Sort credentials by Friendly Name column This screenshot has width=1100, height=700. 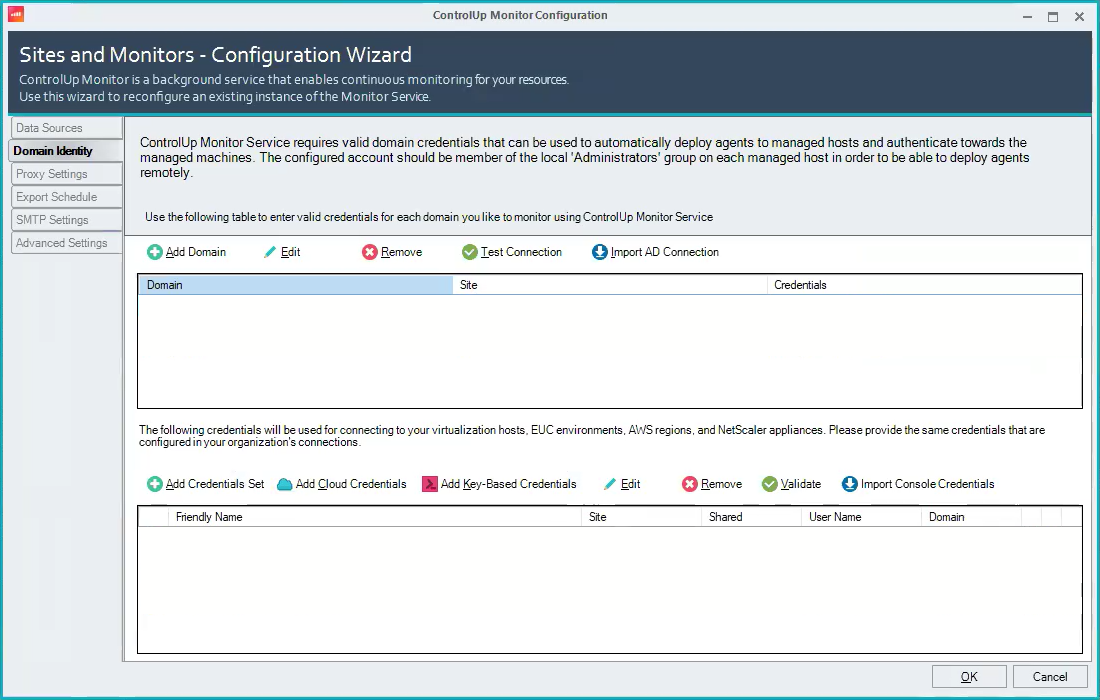tap(375, 517)
